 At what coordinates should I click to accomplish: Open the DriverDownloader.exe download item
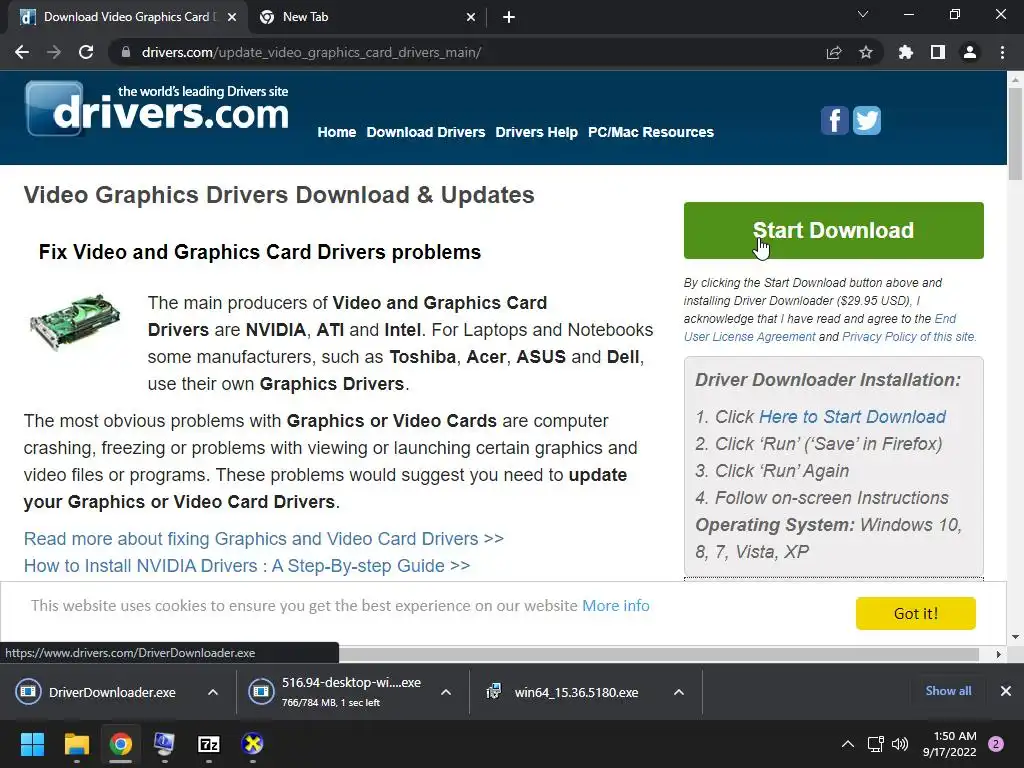103,692
